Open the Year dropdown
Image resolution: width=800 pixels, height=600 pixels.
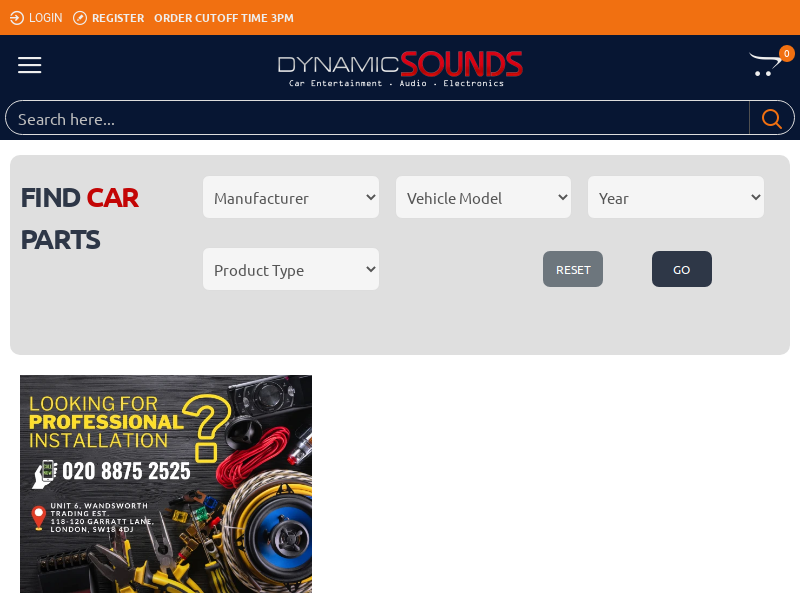(676, 197)
